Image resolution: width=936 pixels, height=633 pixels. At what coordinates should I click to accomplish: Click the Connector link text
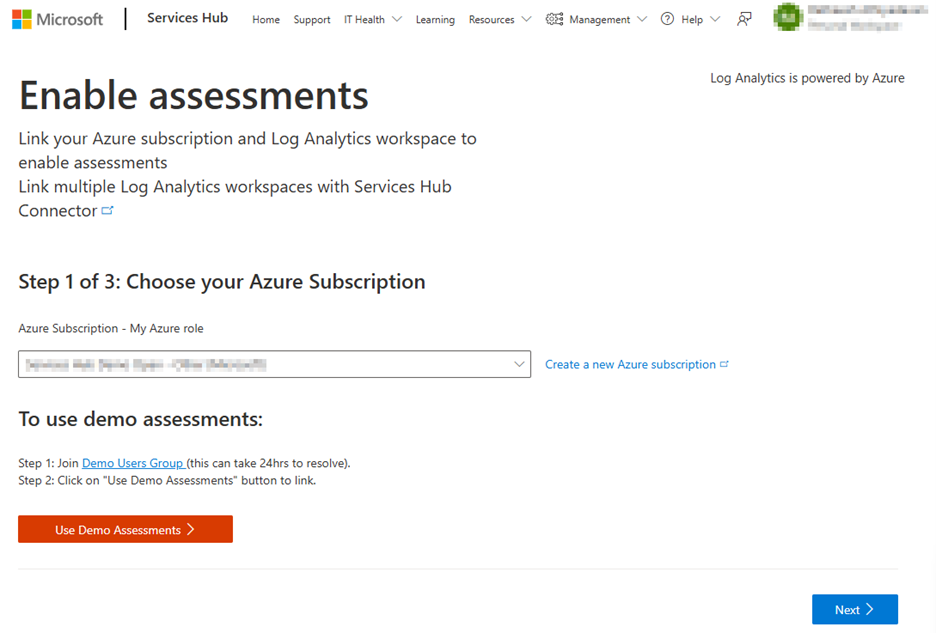tap(58, 211)
